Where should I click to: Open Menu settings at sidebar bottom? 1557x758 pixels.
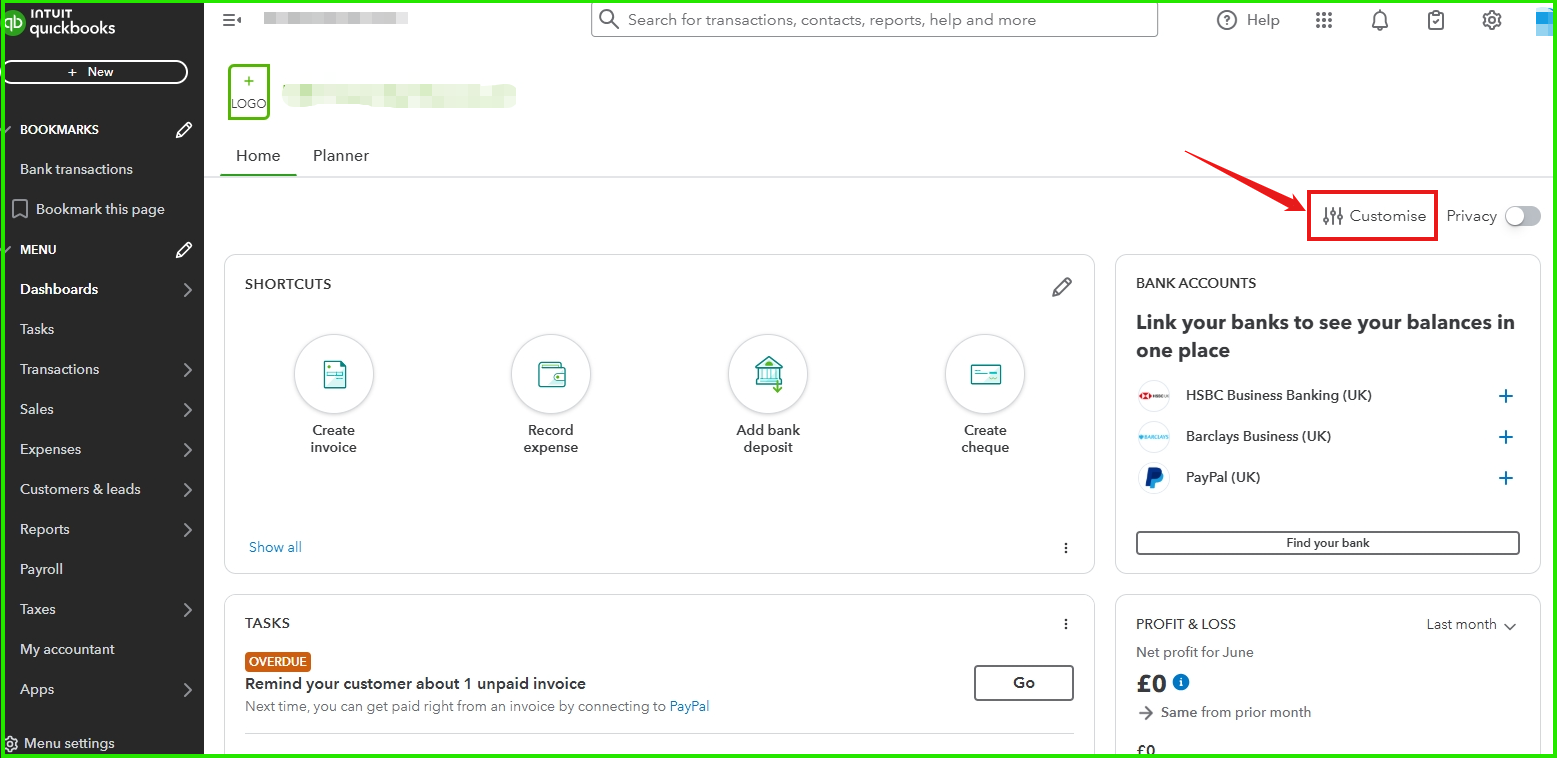tap(60, 743)
